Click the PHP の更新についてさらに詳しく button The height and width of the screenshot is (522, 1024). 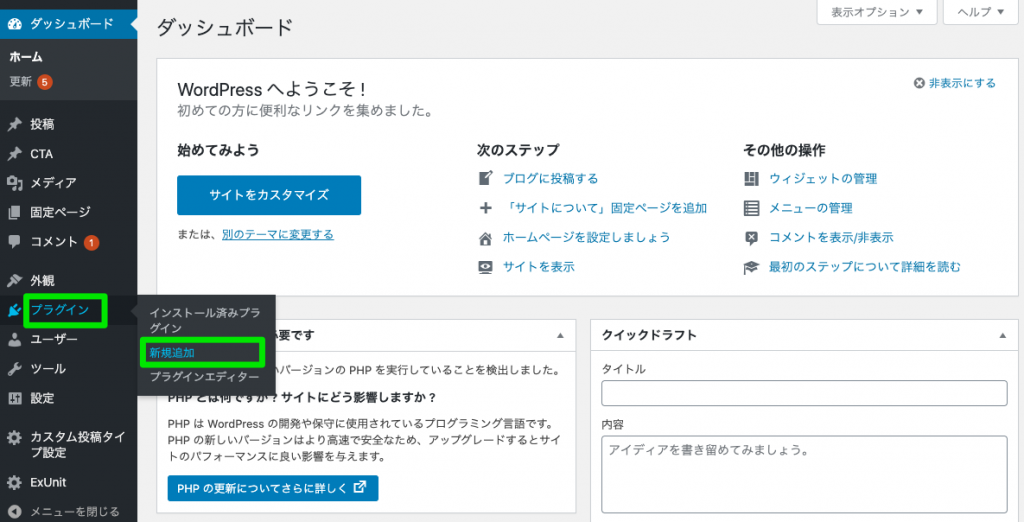(x=273, y=488)
